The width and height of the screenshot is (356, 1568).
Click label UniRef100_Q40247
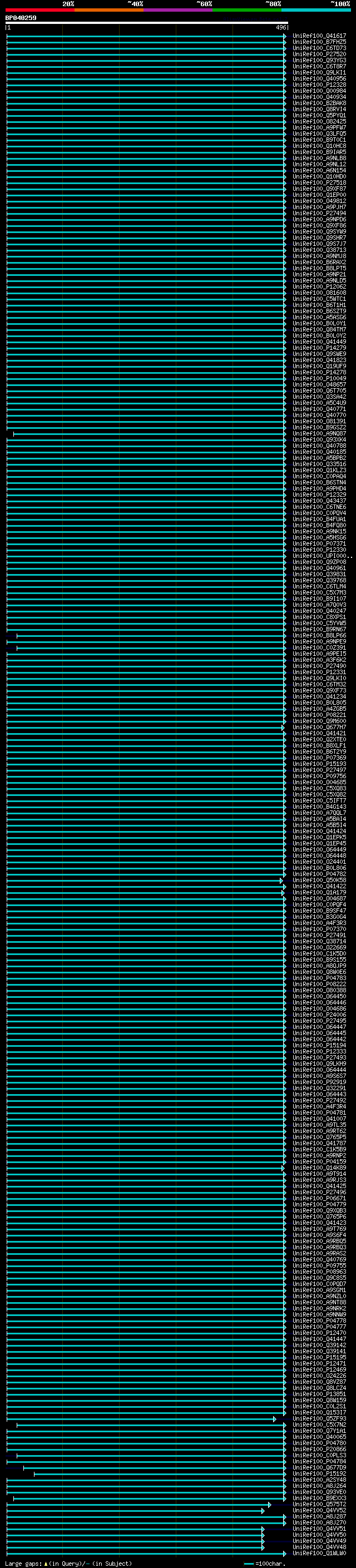click(319, 611)
